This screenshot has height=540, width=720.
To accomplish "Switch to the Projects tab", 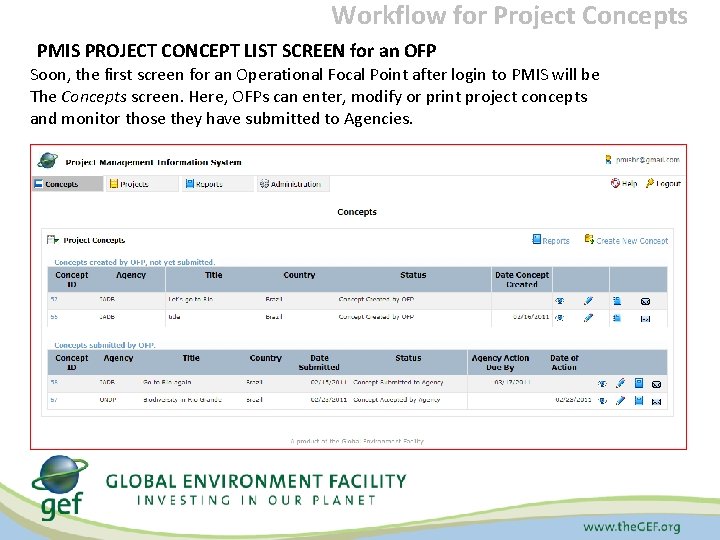I will (142, 184).
